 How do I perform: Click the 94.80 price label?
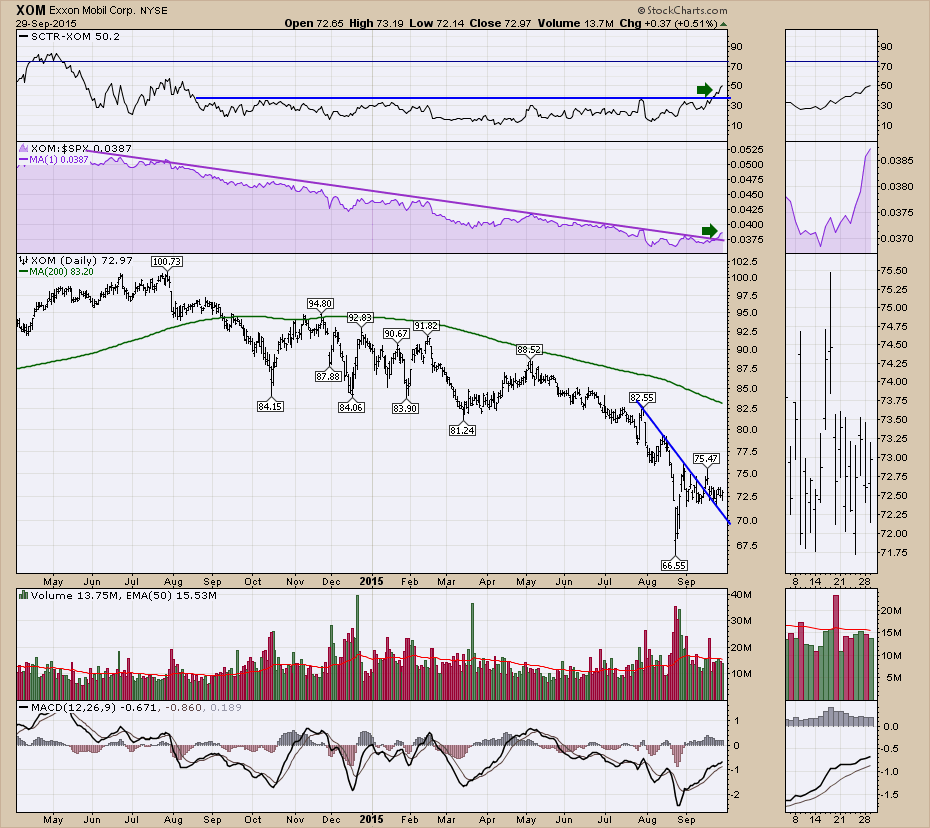click(x=320, y=303)
